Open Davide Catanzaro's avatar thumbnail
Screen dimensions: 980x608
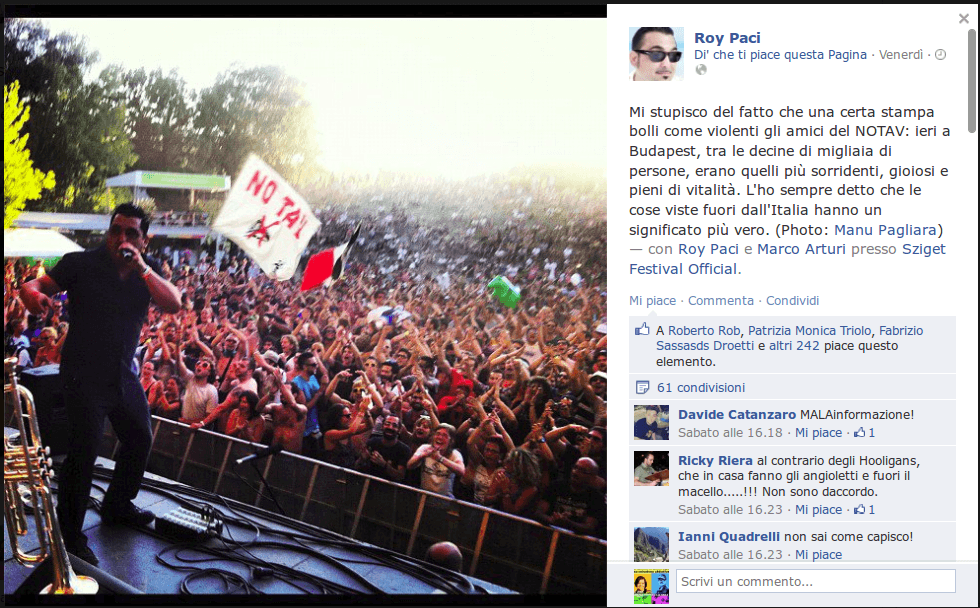[x=651, y=422]
